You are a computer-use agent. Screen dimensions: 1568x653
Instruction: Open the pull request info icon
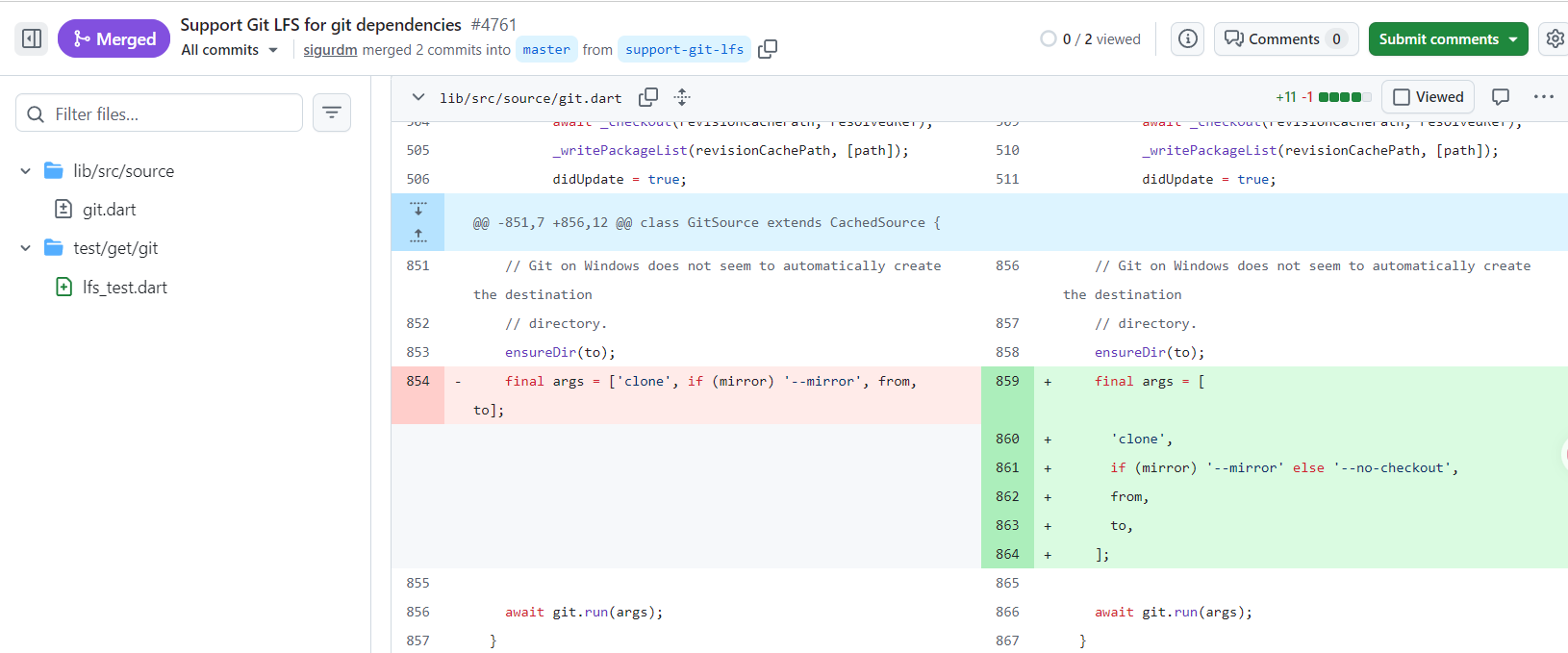click(x=1188, y=38)
